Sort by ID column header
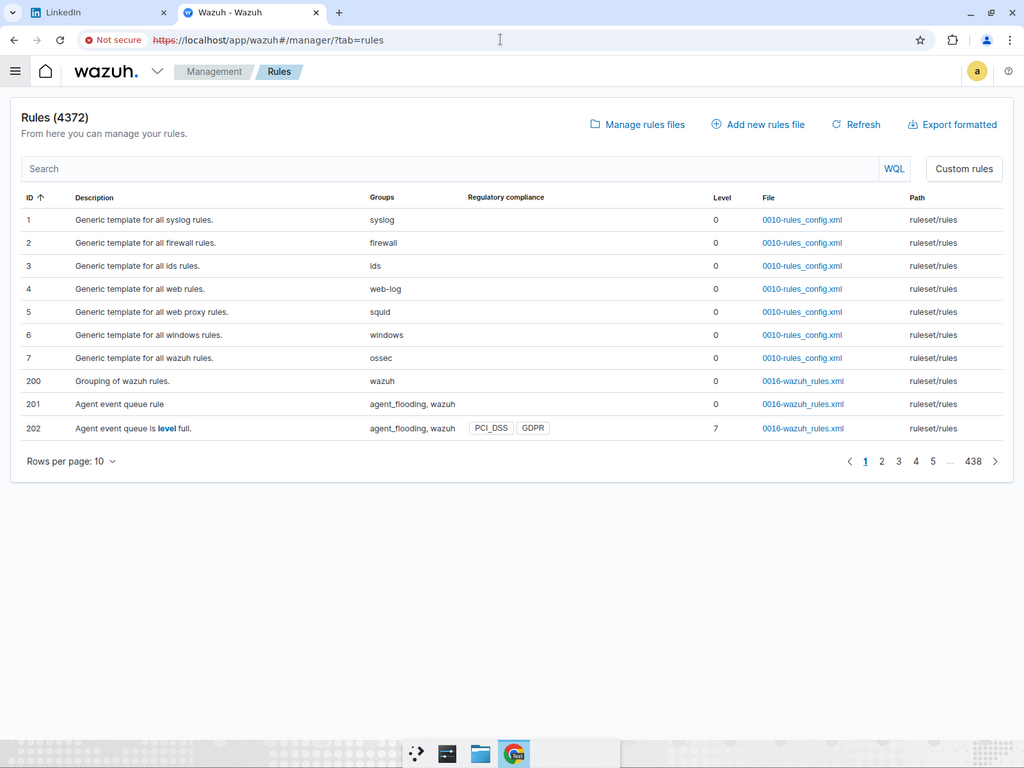Screen dimensions: 1024x768 35,197
